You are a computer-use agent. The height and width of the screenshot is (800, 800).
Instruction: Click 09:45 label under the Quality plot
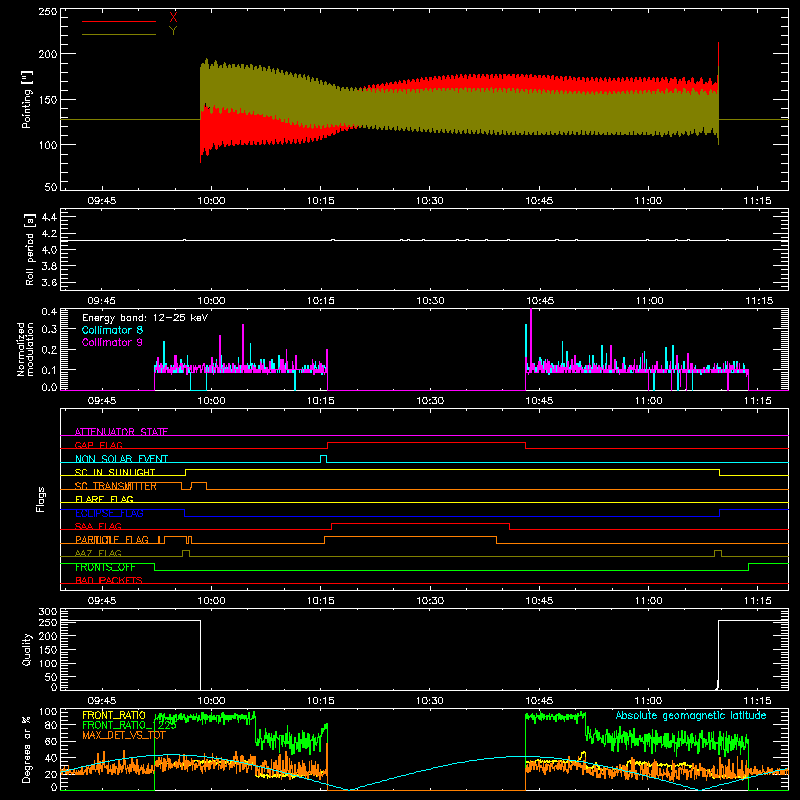102,701
